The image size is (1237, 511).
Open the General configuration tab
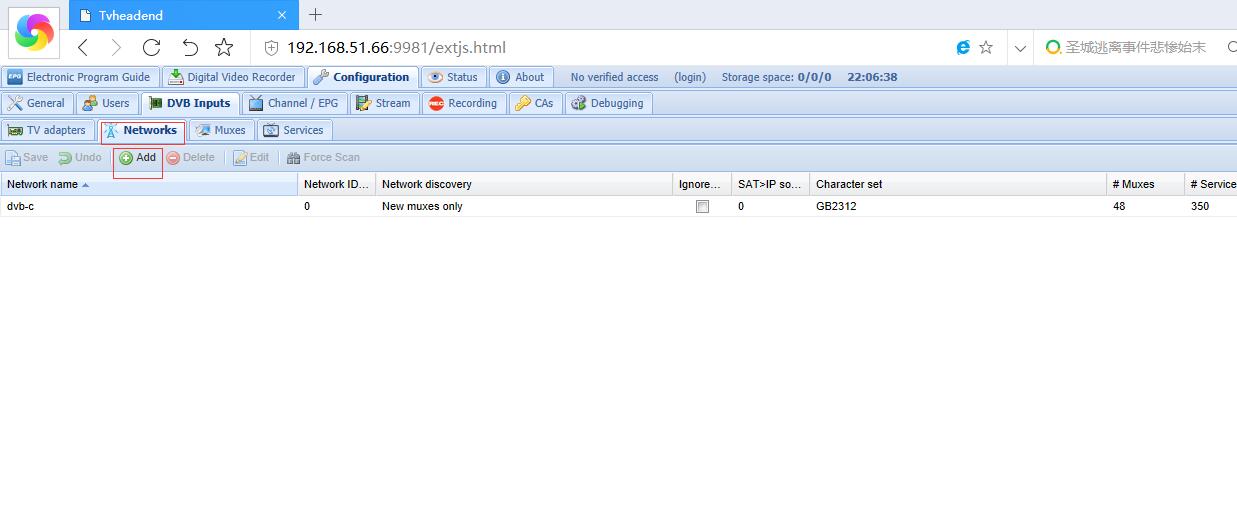pyautogui.click(x=37, y=103)
